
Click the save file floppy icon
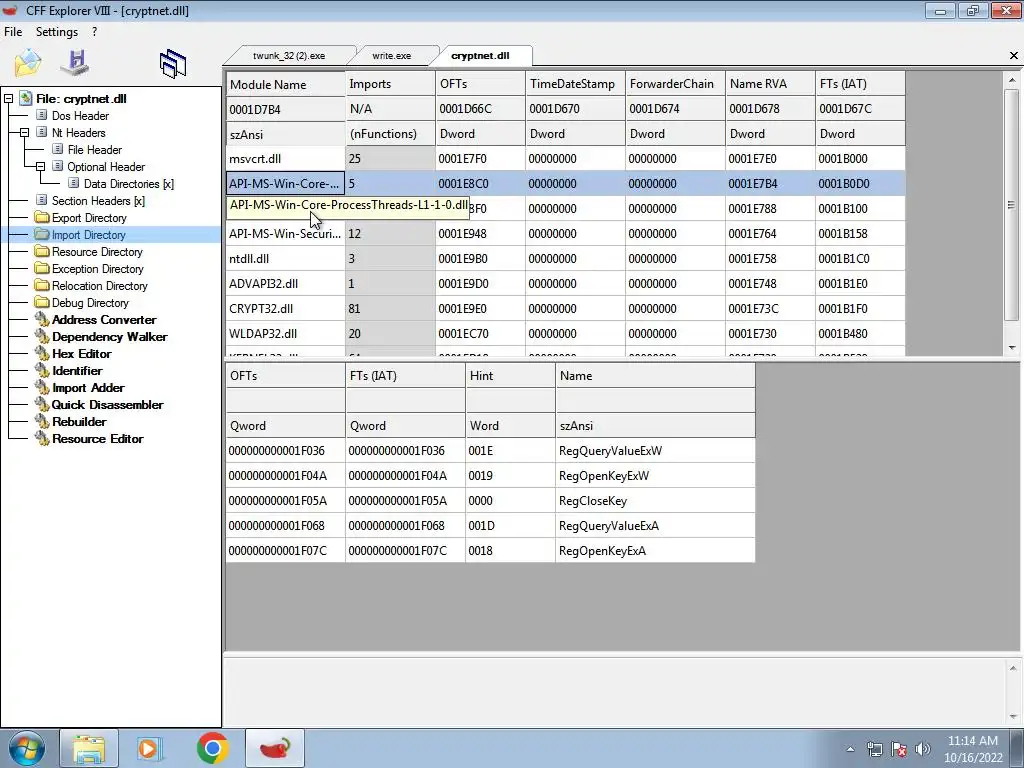[x=75, y=62]
